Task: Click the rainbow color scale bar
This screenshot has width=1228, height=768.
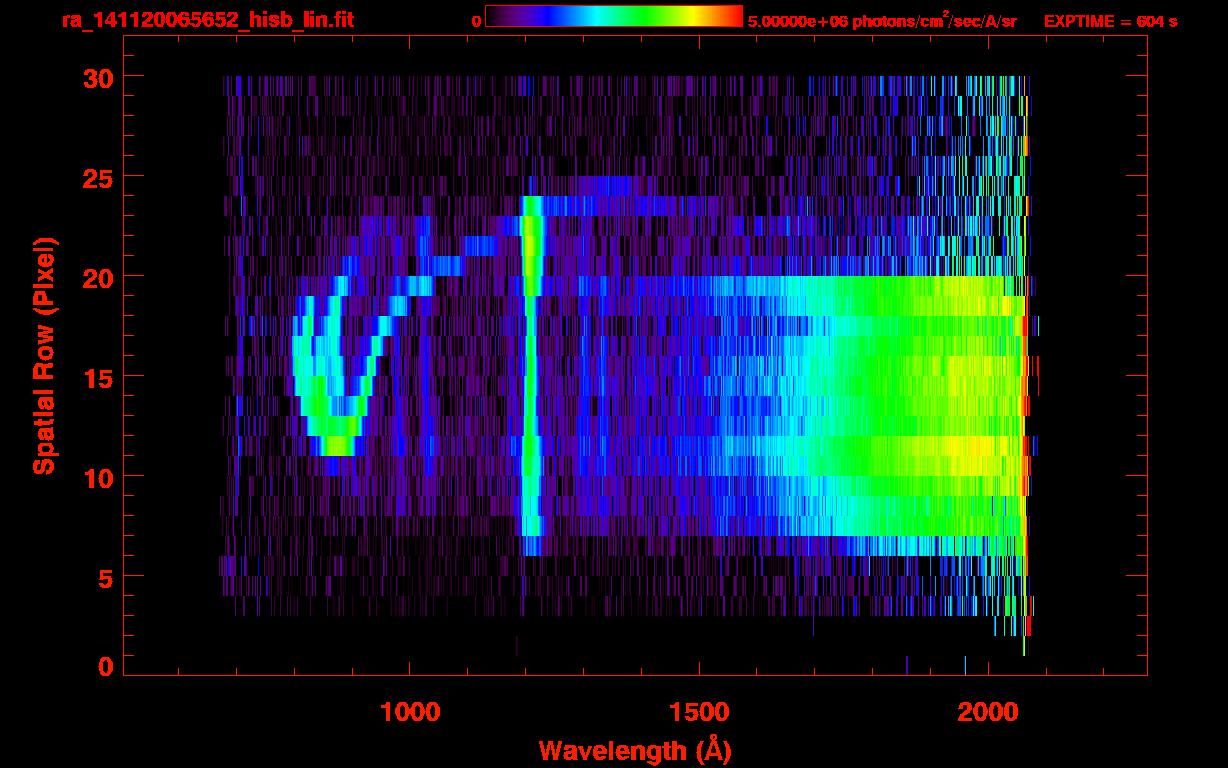Action: click(614, 16)
